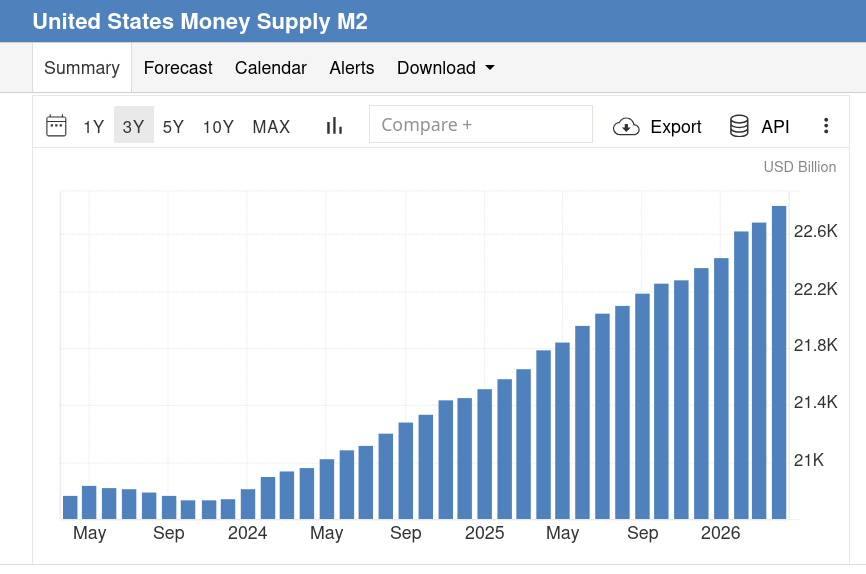Open the Alerts tab

[352, 67]
